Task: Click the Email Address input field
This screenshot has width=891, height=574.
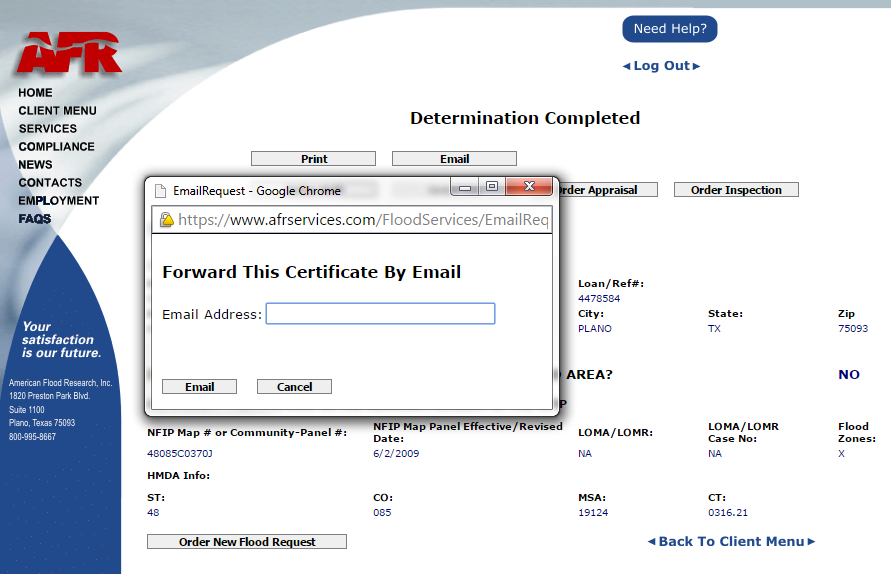Action: point(380,314)
